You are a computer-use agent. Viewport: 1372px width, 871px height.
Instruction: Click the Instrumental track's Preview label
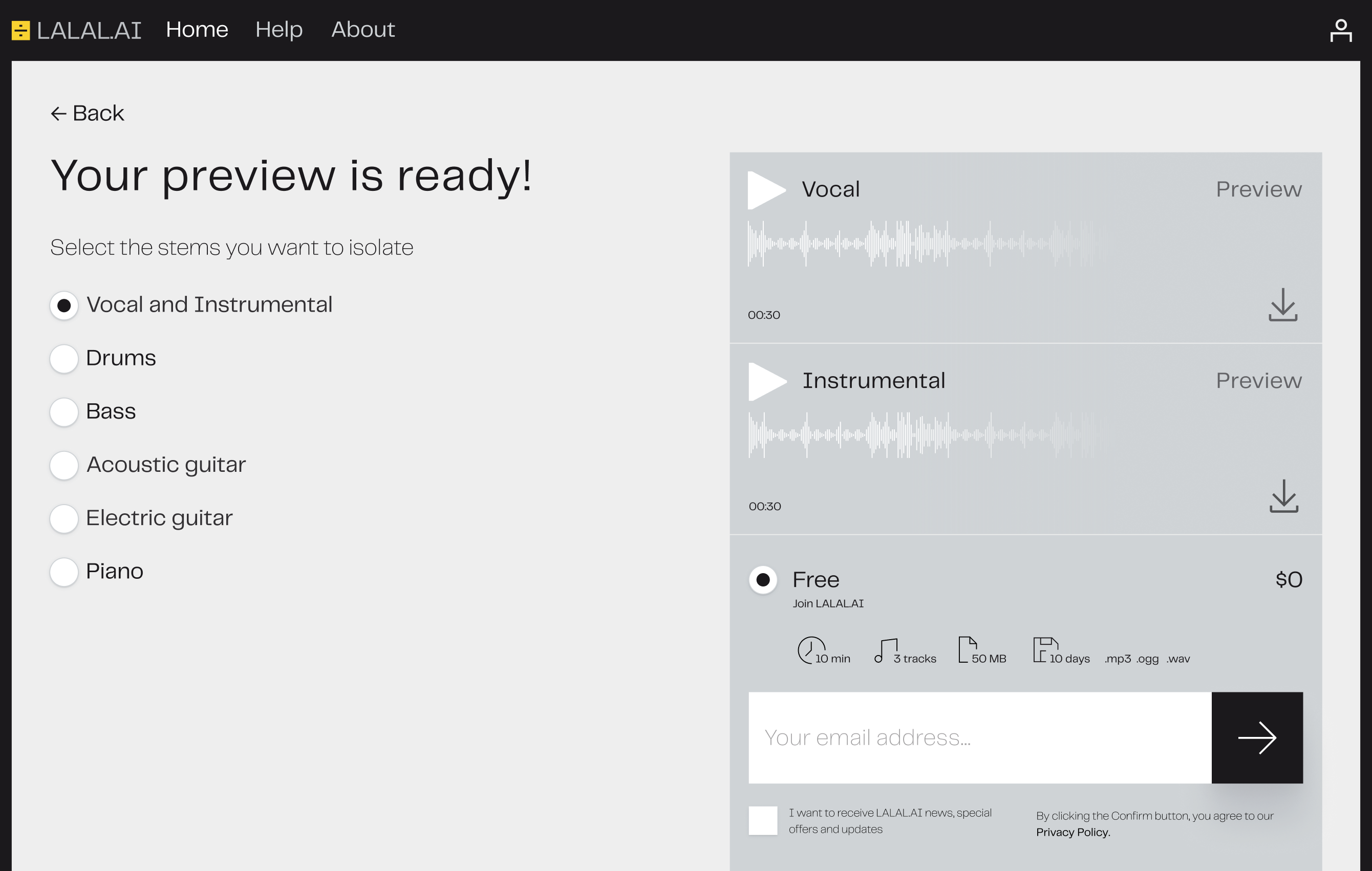(1259, 381)
